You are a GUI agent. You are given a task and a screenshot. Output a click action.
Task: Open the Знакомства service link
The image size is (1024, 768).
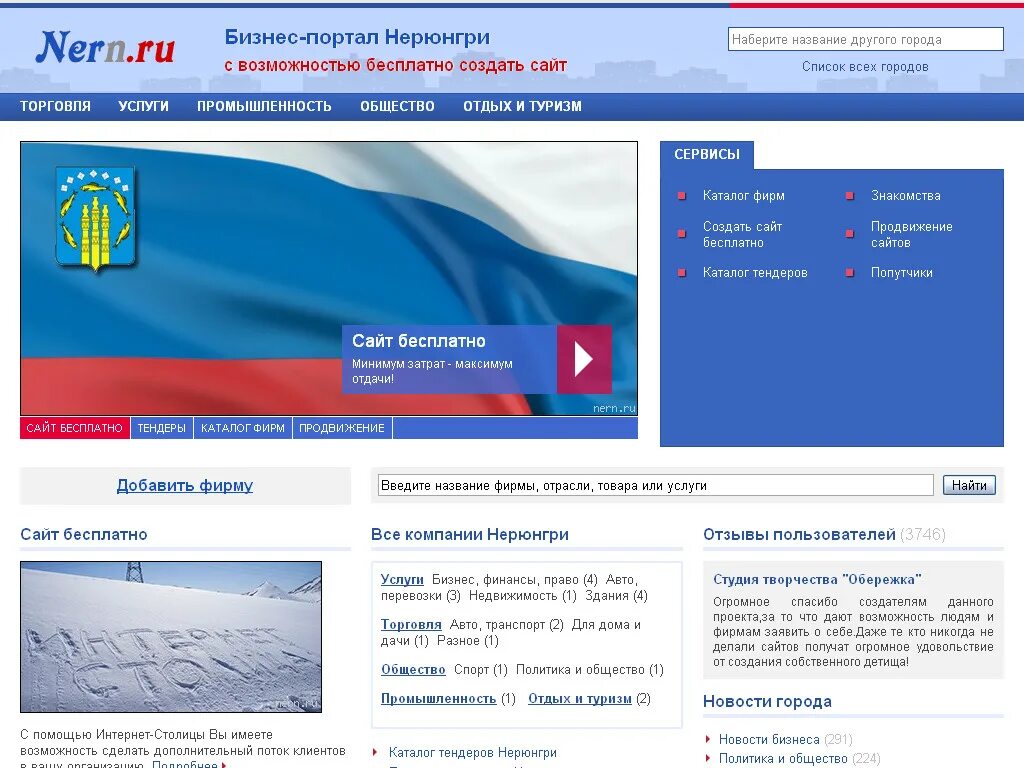(x=906, y=195)
